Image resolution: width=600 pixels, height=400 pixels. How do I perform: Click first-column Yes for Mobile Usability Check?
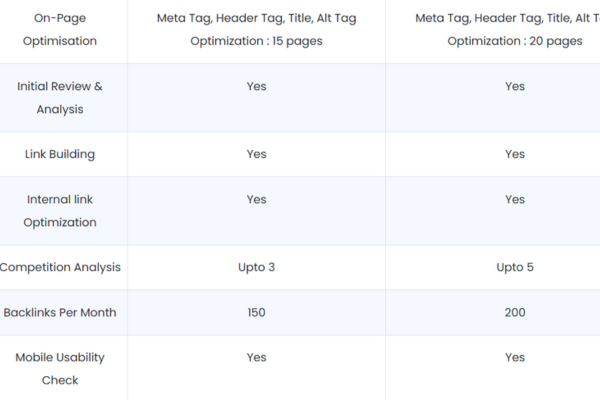(x=256, y=357)
